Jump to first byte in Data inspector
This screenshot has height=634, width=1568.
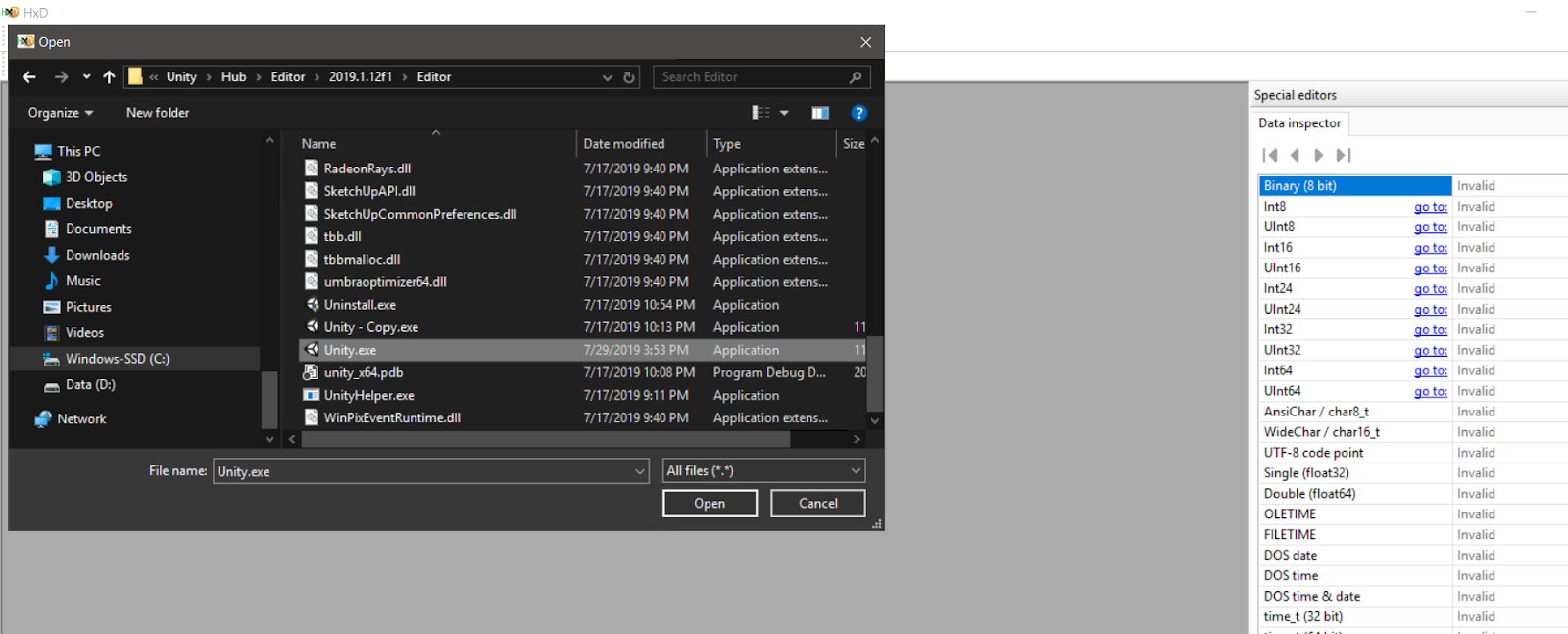click(x=1270, y=155)
